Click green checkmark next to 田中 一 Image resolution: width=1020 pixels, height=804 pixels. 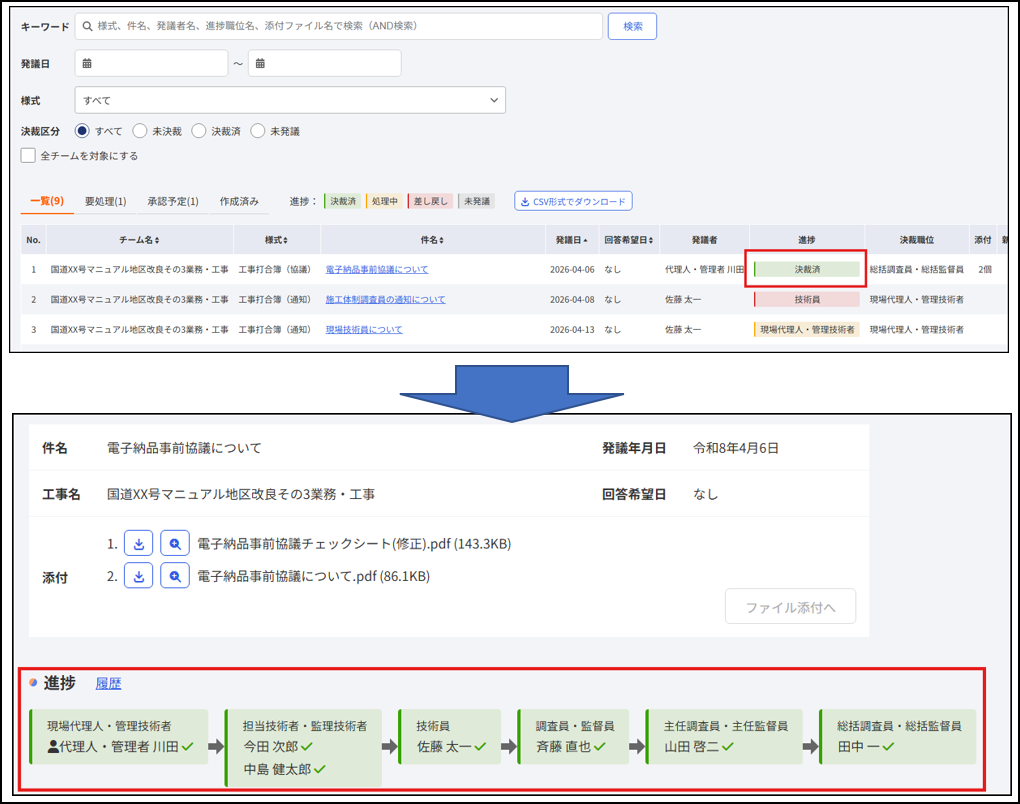[x=888, y=747]
